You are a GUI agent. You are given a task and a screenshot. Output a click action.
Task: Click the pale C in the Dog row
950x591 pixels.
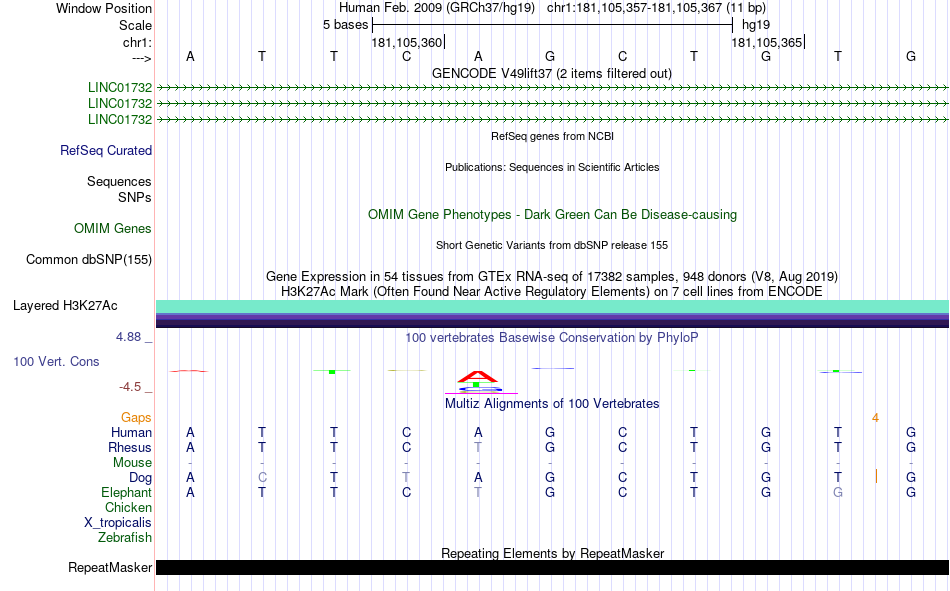tap(262, 478)
